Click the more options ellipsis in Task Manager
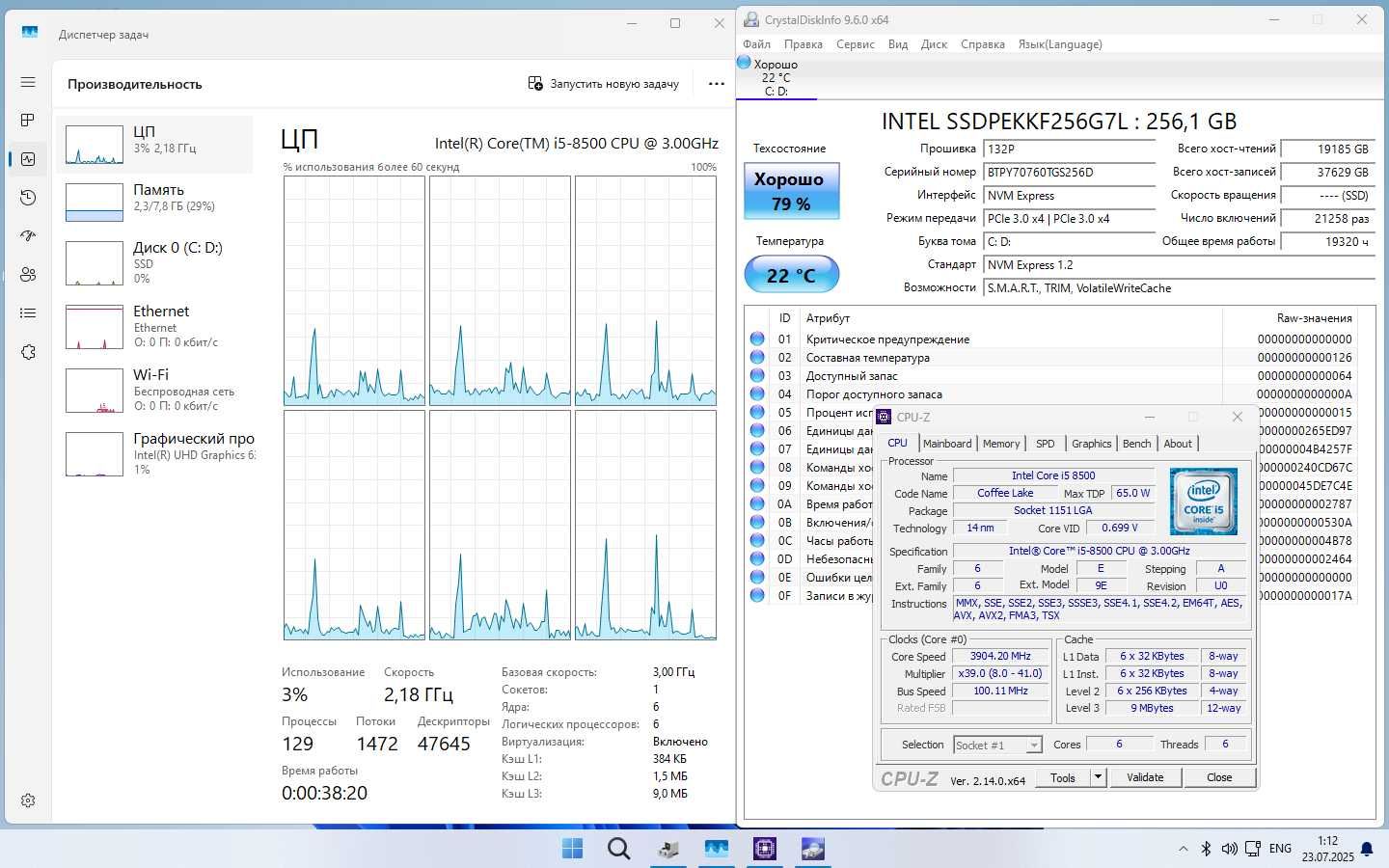The image size is (1389, 868). click(716, 84)
